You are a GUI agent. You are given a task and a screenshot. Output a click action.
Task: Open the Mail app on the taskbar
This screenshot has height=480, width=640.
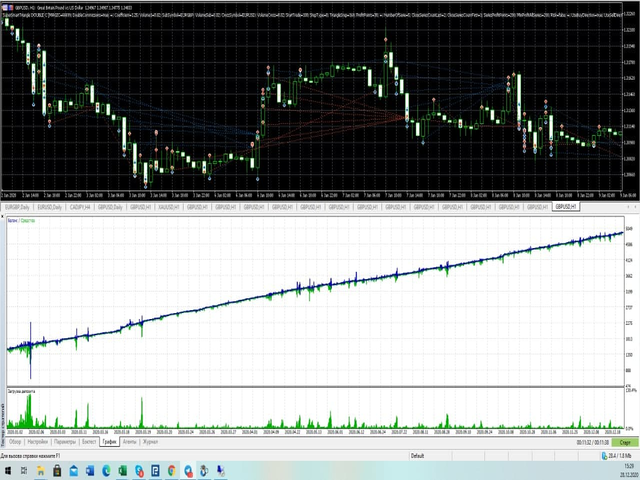click(x=73, y=471)
